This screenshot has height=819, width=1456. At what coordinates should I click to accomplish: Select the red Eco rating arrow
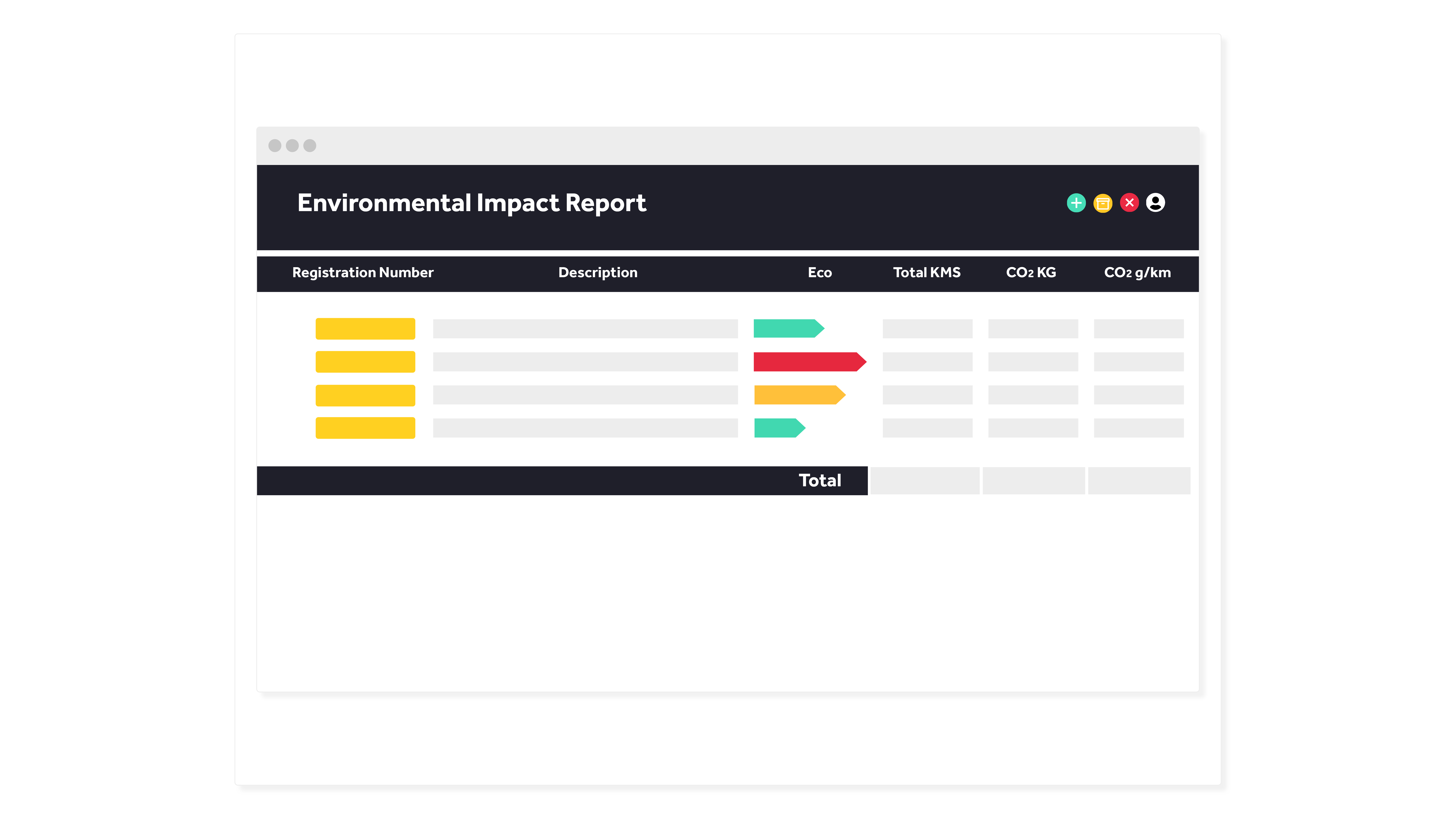tap(810, 362)
